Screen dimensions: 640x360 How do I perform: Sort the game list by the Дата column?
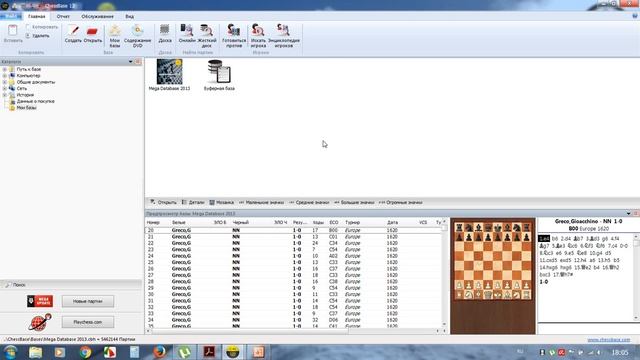pyautogui.click(x=392, y=222)
